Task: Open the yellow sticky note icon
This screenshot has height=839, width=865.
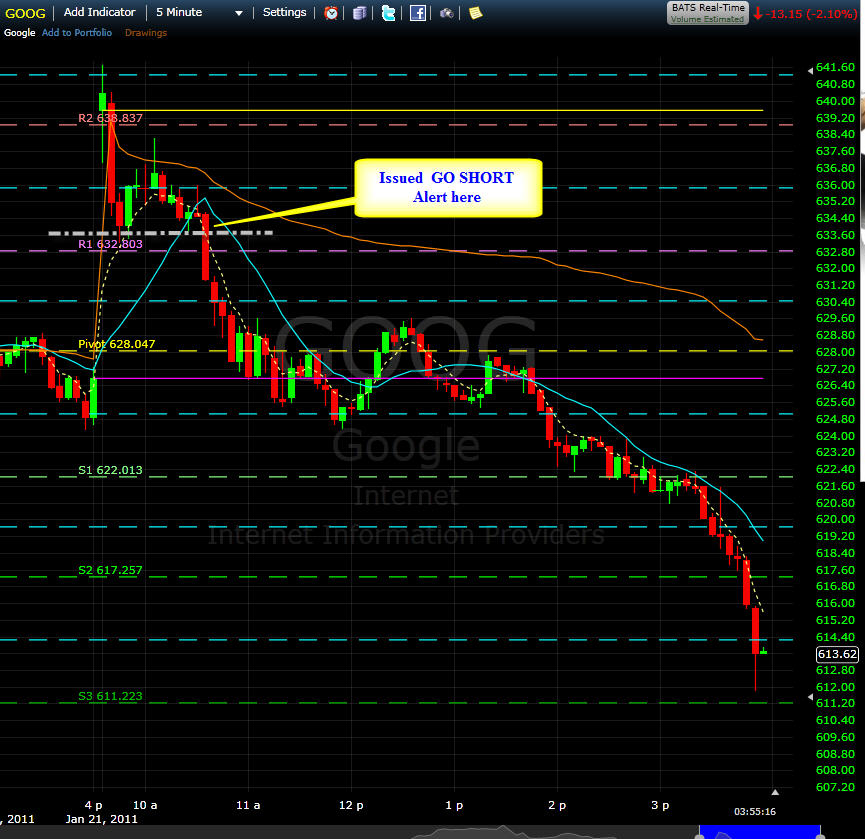Action: 476,13
